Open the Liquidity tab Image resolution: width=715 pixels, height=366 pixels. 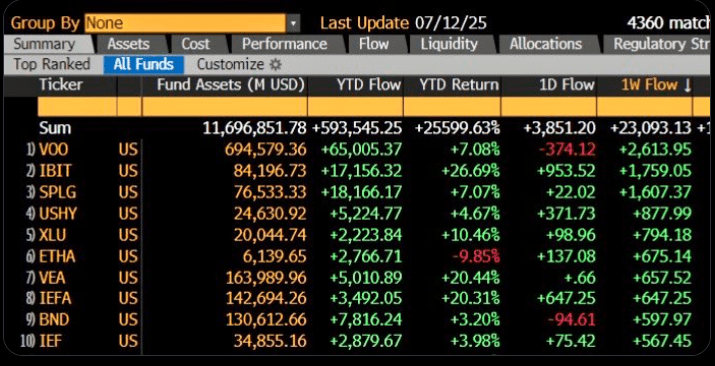point(449,44)
